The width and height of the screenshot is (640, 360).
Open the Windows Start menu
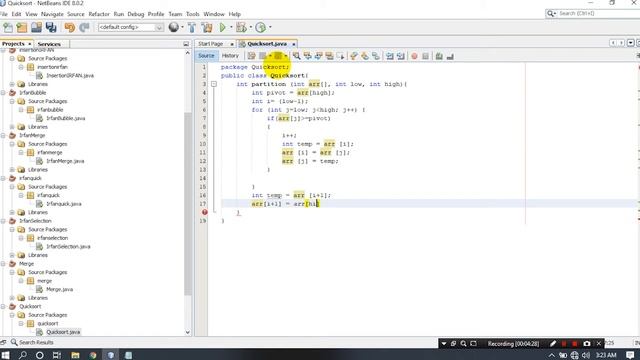coord(5,355)
